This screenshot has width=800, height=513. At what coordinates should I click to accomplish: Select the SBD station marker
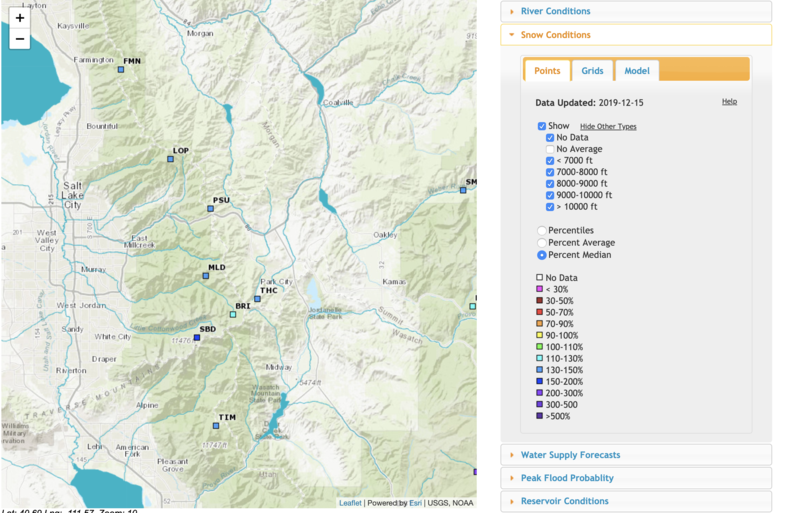197,338
